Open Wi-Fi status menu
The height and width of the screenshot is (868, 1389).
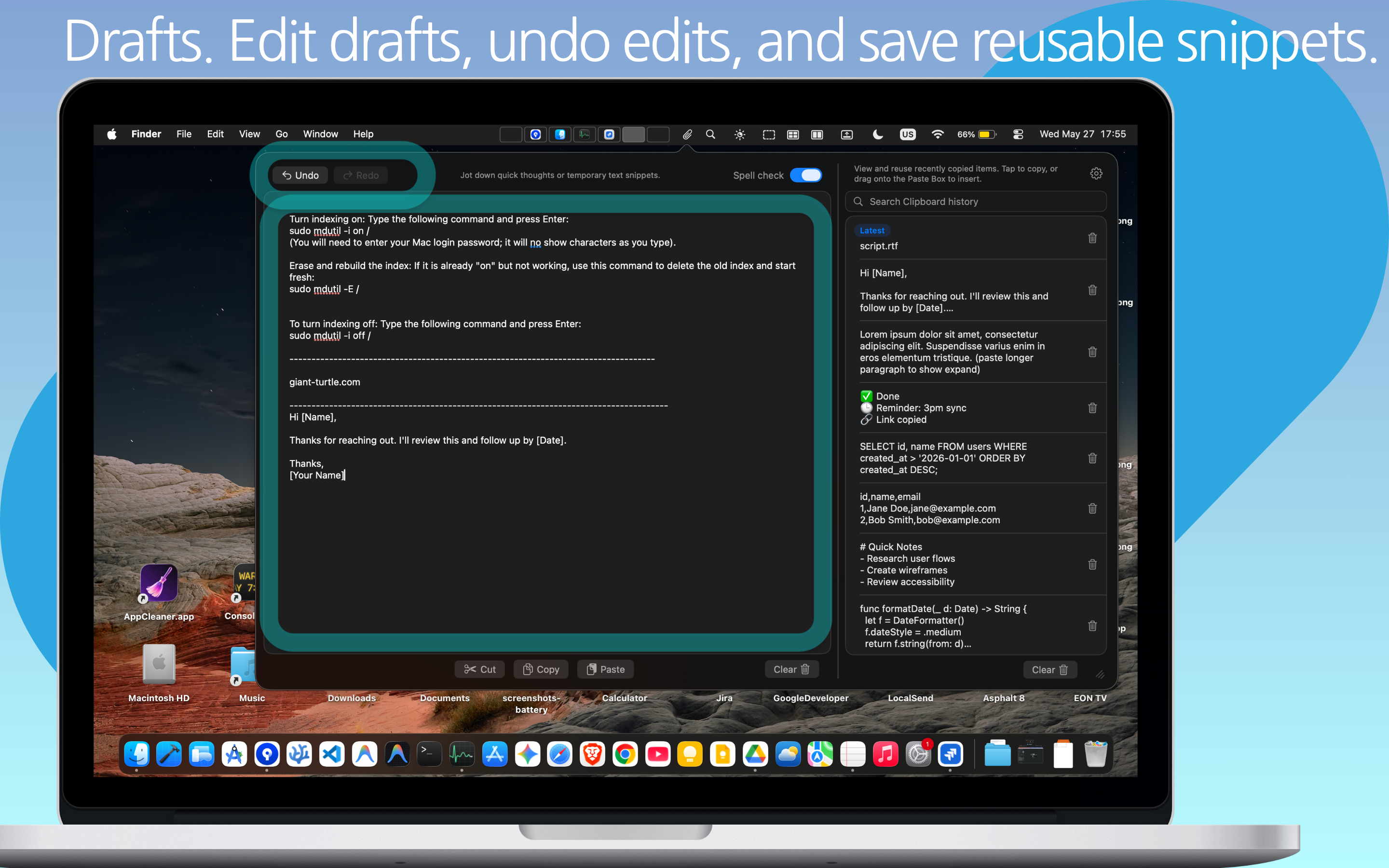(x=937, y=135)
